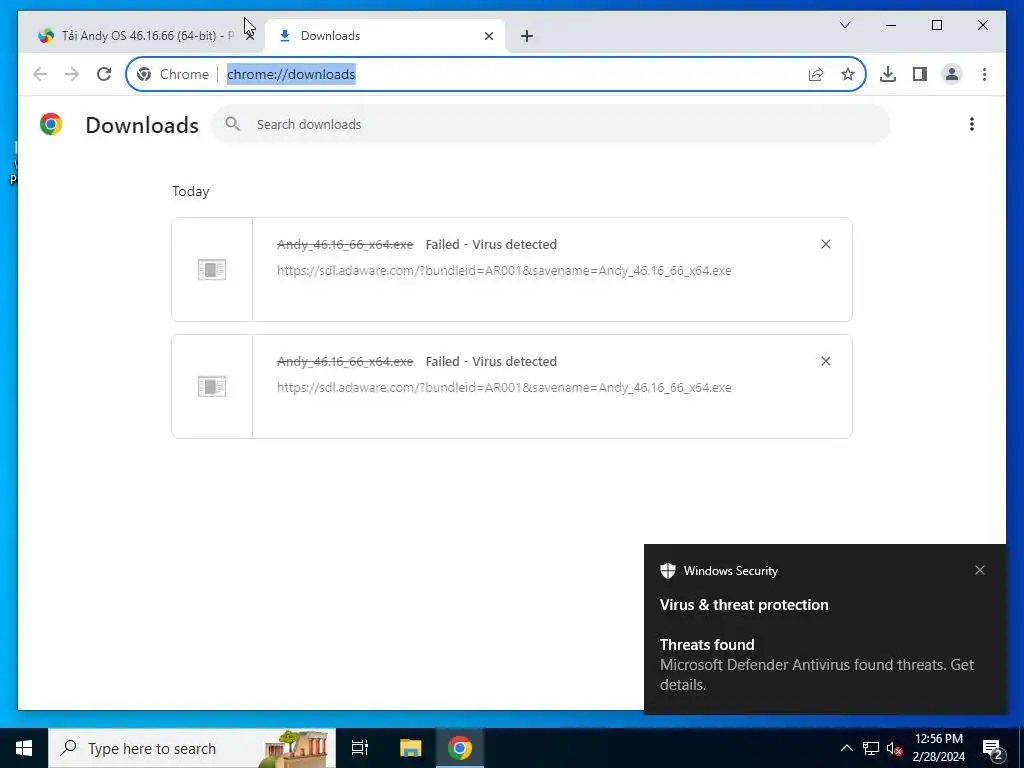Reload the page with the refresh icon
This screenshot has height=768, width=1024.
[x=104, y=74]
